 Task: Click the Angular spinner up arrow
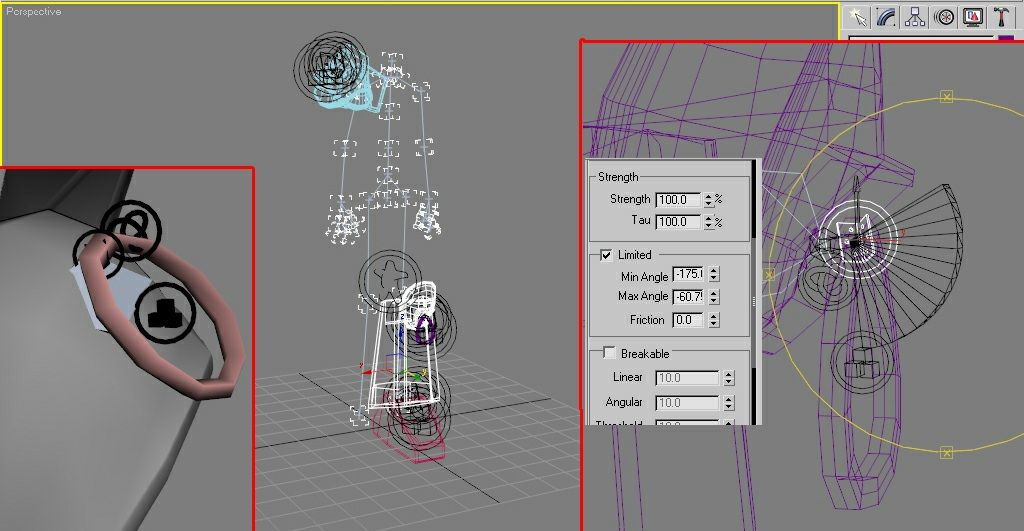tap(729, 399)
